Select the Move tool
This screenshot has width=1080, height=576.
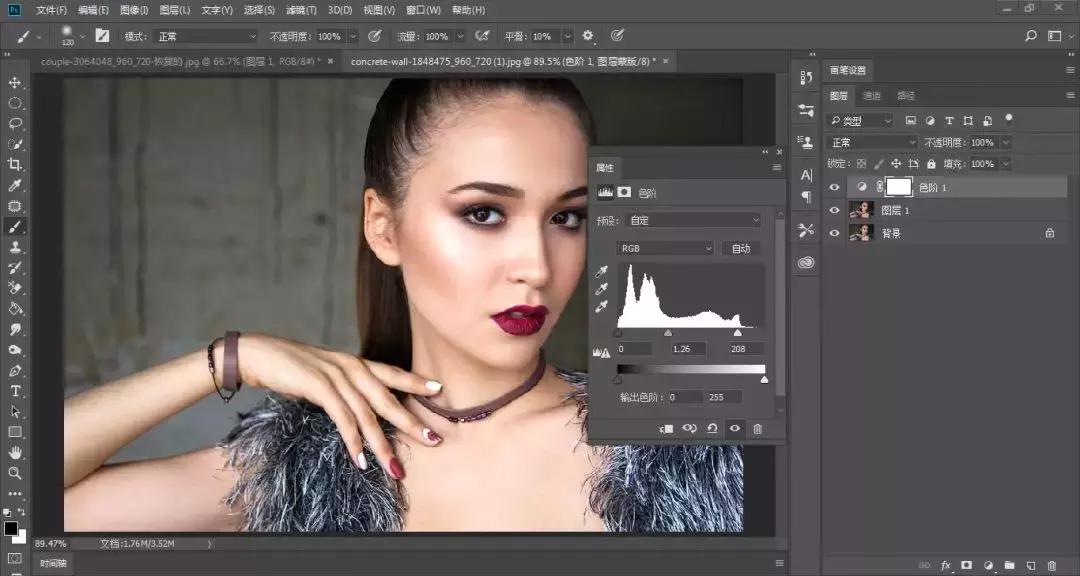15,83
